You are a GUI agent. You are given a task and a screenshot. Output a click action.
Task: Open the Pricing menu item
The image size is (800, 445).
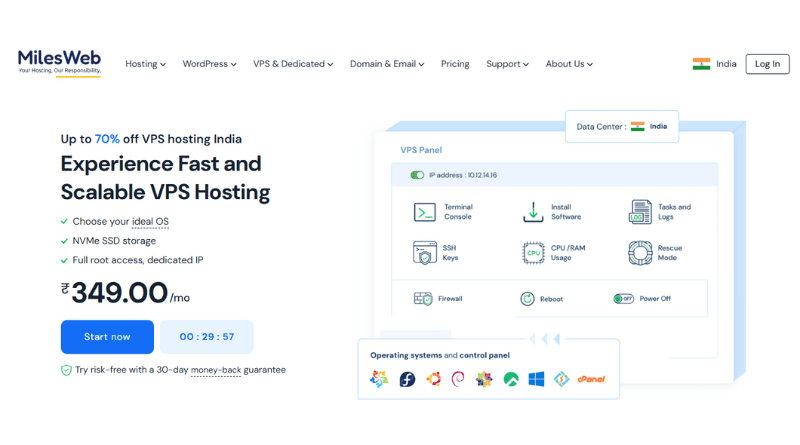tap(455, 64)
